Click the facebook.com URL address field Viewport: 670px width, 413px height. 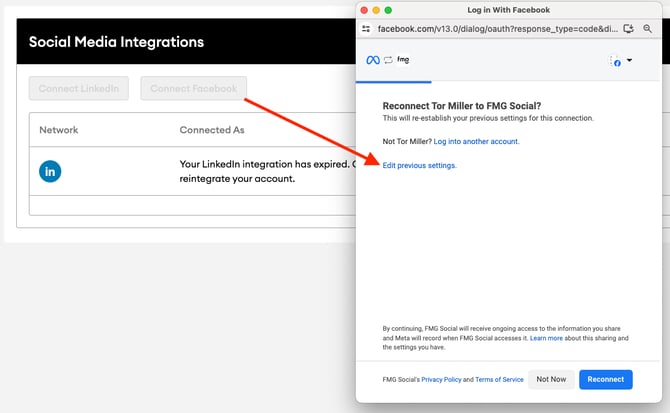[497, 29]
